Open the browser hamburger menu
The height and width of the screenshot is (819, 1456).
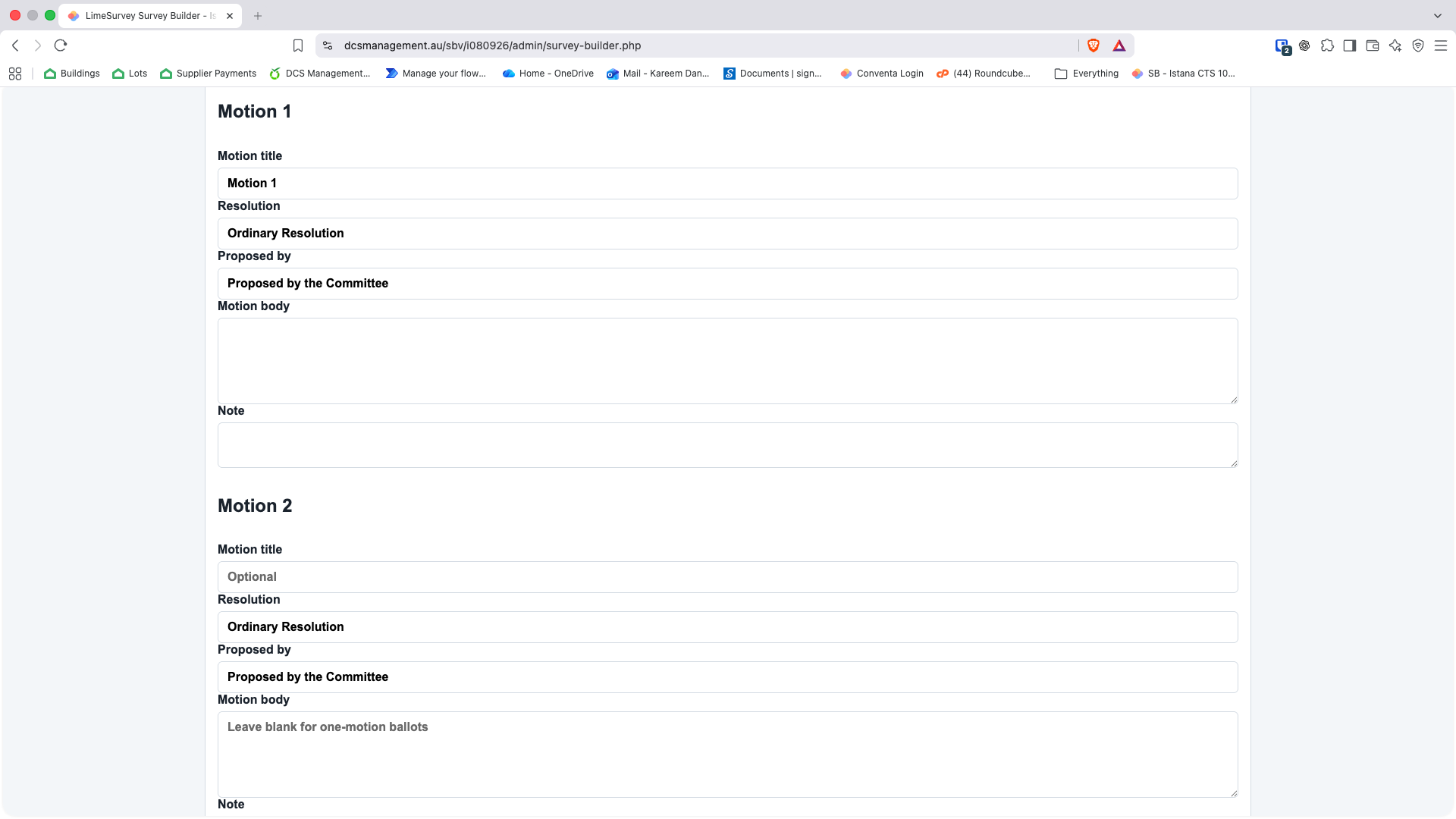[1441, 45]
